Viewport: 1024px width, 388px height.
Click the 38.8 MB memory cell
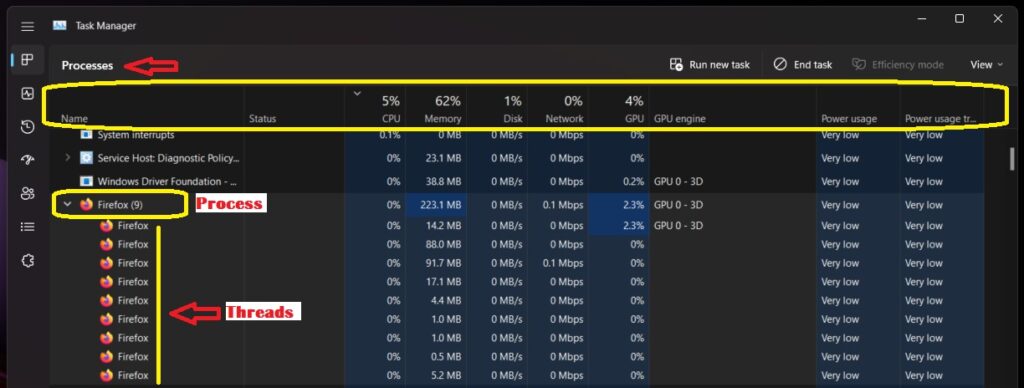coord(436,181)
